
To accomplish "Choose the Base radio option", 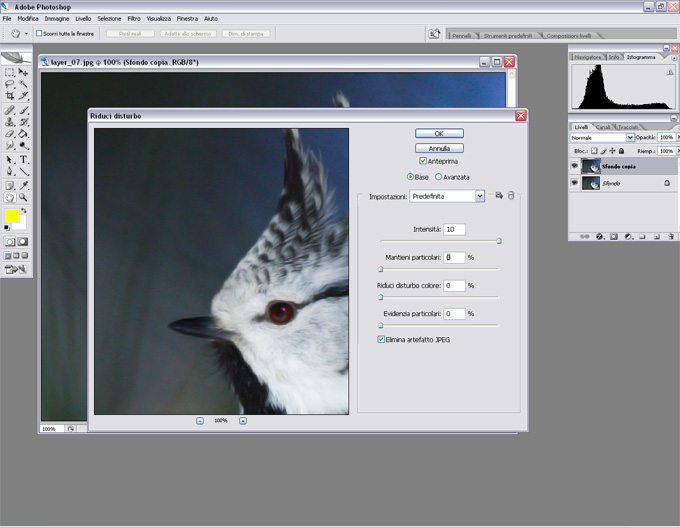I will 410,177.
